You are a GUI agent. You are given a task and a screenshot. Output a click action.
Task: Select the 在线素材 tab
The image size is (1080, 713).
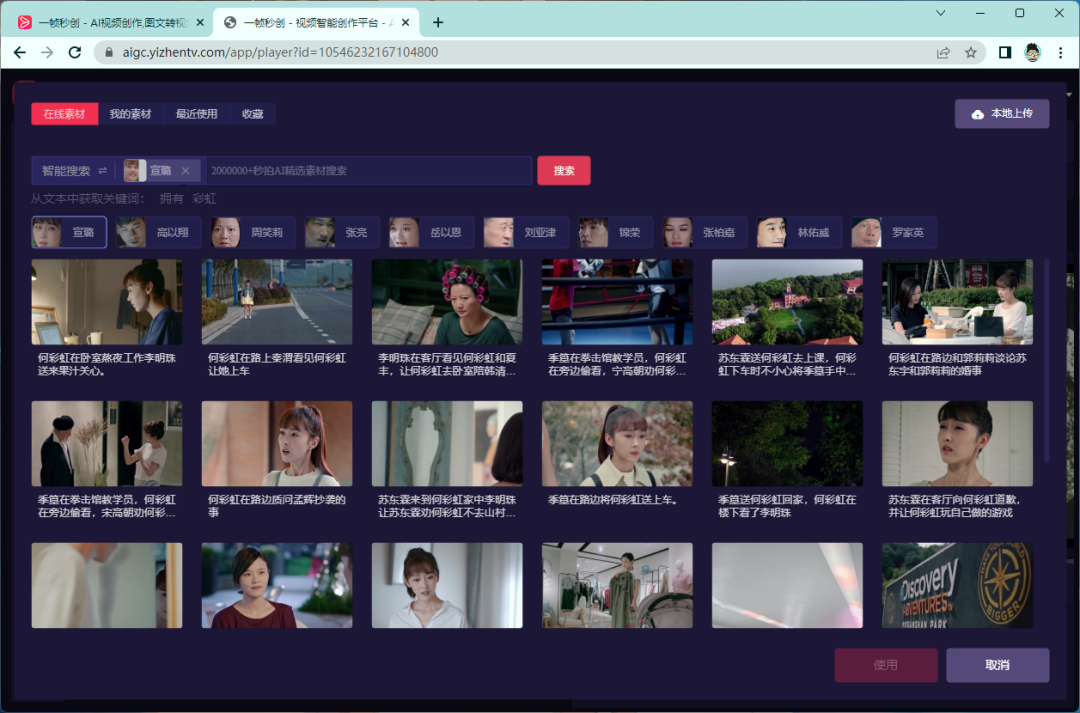click(x=64, y=114)
